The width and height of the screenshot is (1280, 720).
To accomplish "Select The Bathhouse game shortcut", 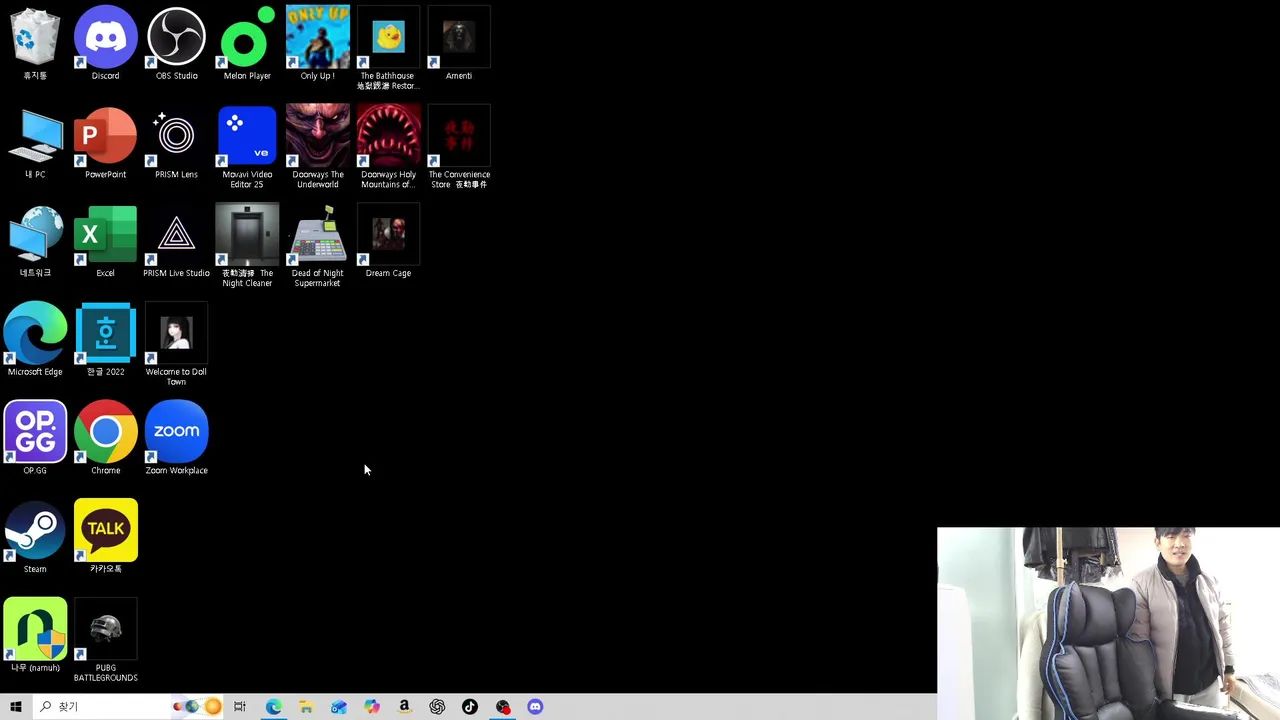I will [388, 48].
